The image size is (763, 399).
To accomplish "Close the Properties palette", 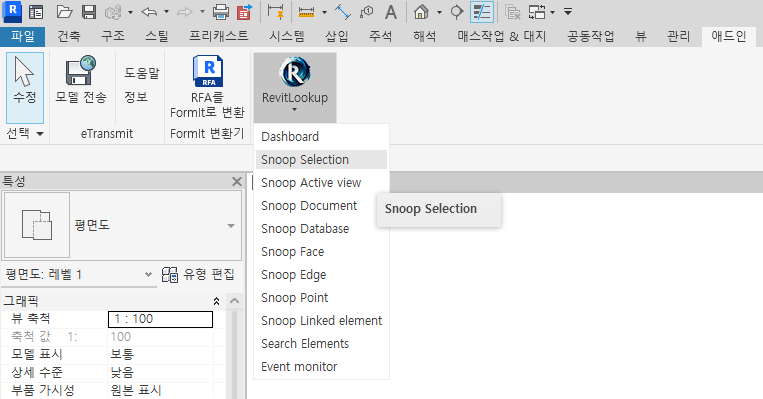I will (237, 181).
